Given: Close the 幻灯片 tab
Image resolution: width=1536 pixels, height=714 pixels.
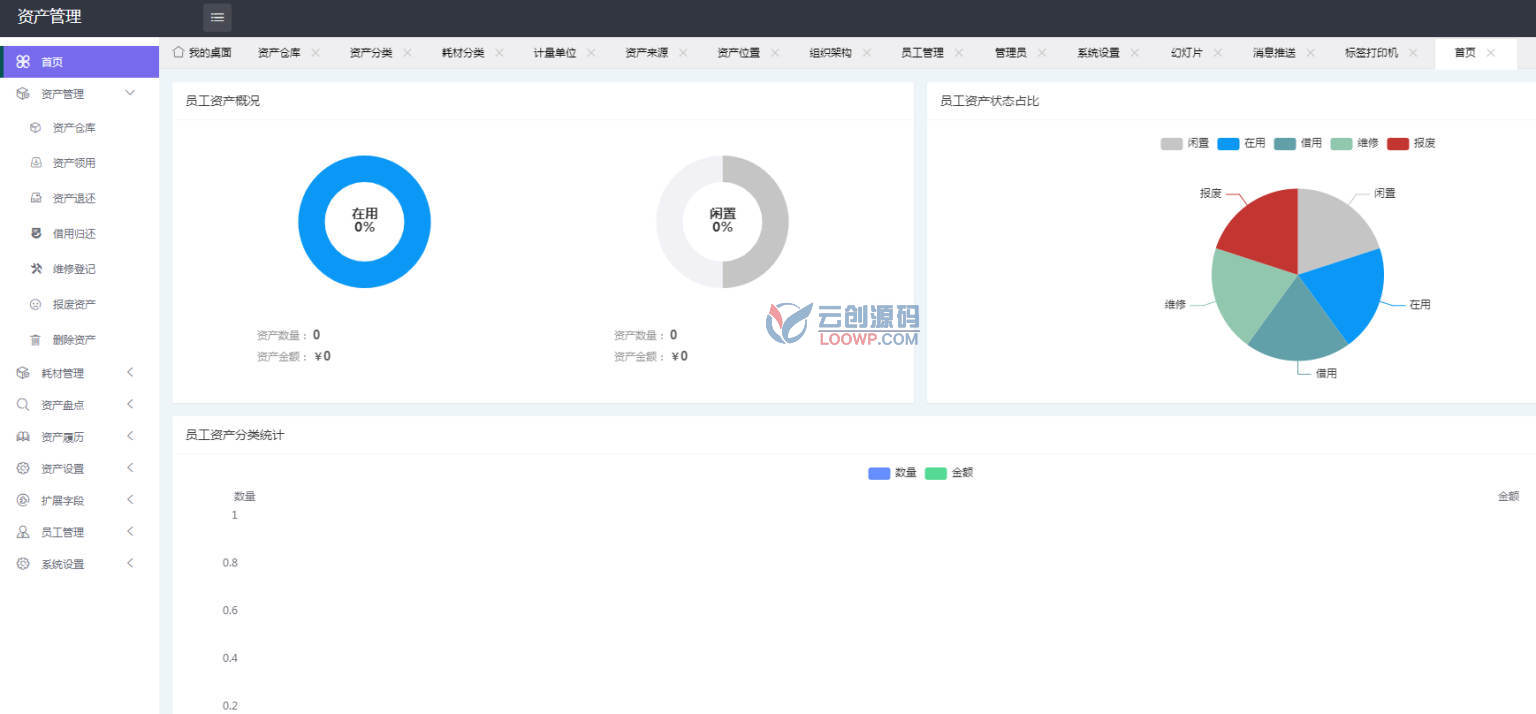Looking at the screenshot, I should pos(1218,53).
